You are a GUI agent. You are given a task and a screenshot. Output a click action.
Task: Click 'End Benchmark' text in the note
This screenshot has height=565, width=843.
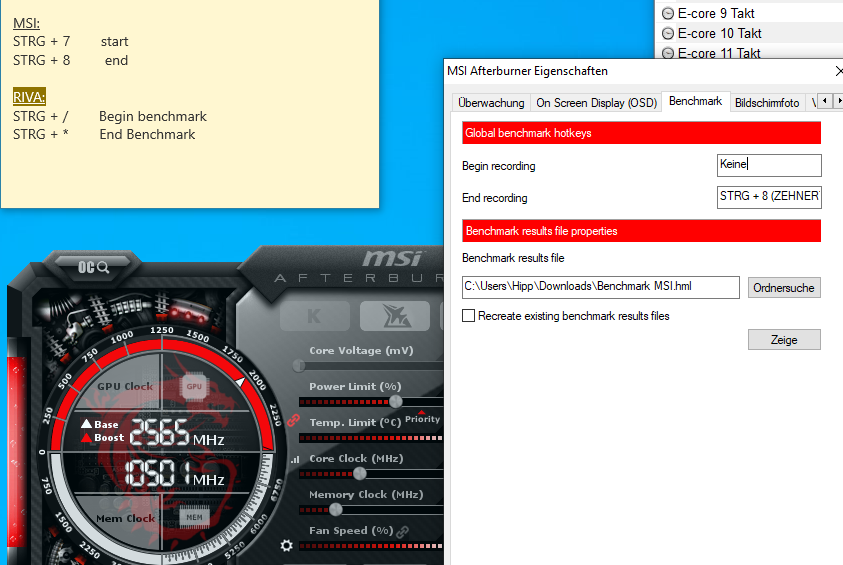pos(147,134)
